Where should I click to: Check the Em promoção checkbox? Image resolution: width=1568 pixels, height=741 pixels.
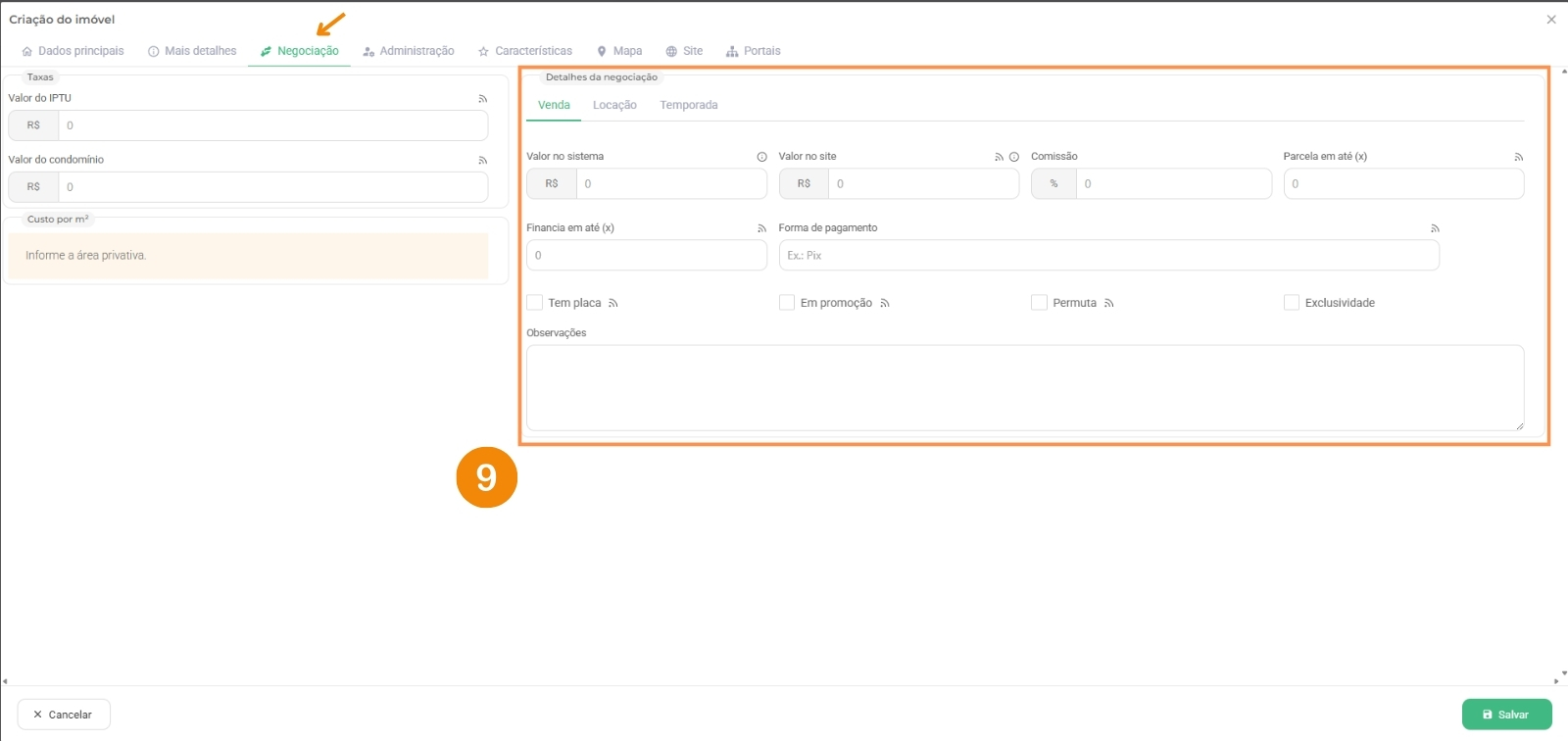(787, 303)
